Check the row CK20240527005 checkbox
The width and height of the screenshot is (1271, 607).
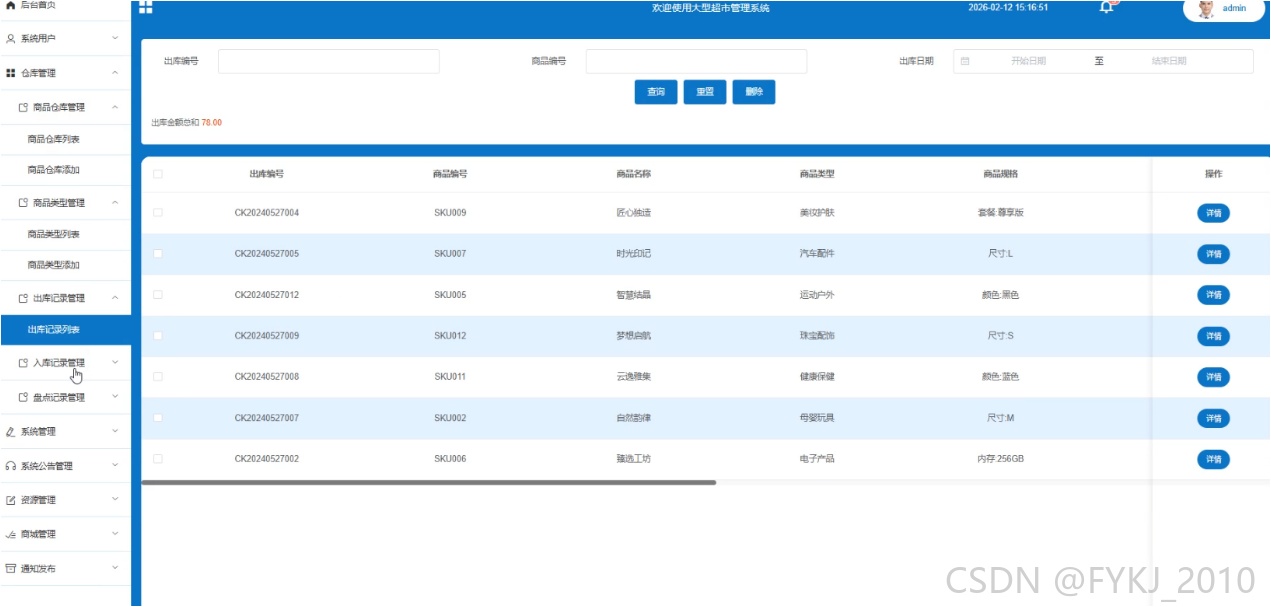[158, 254]
